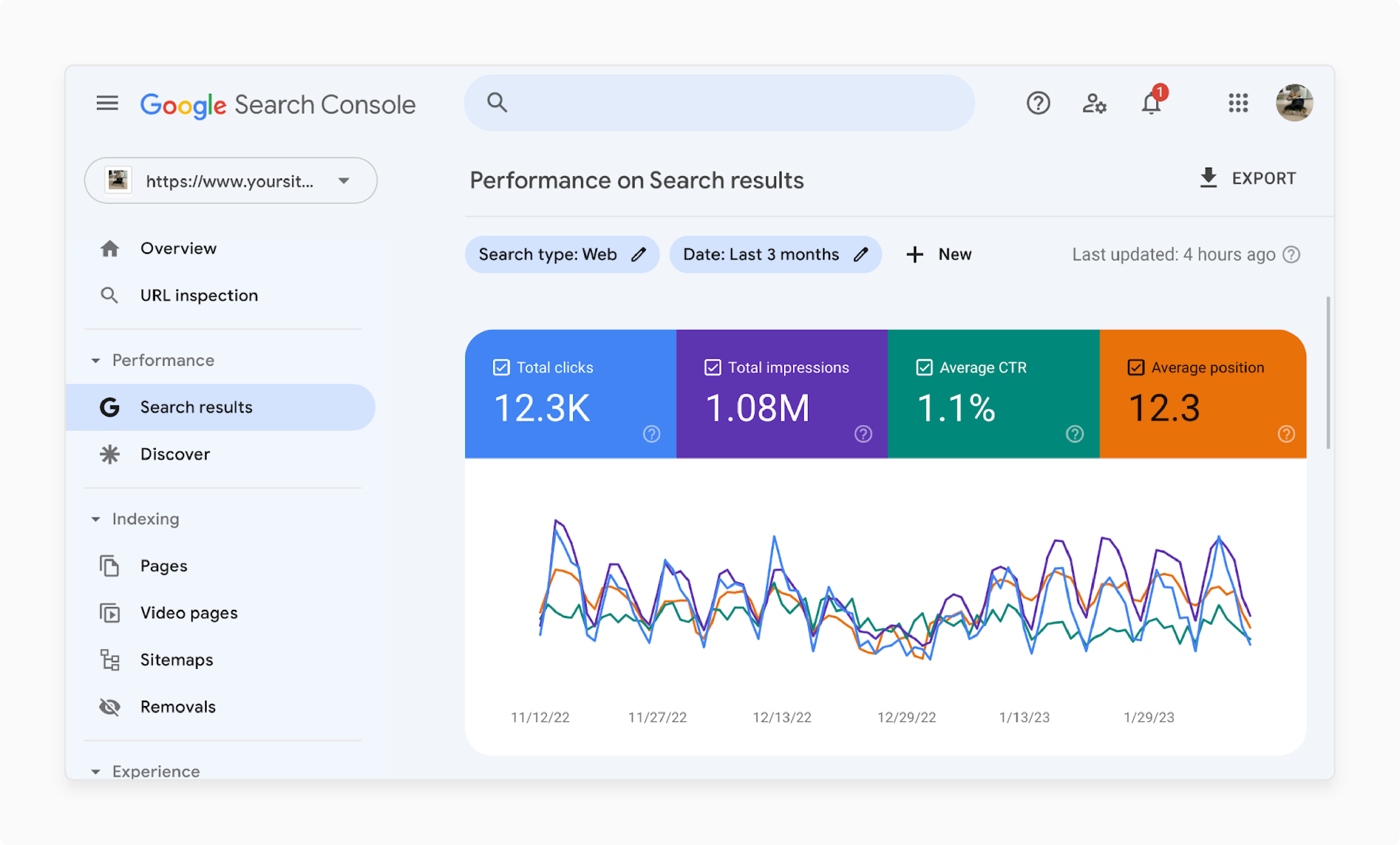Click the site favicon in property selector
1400x845 pixels.
[118, 180]
